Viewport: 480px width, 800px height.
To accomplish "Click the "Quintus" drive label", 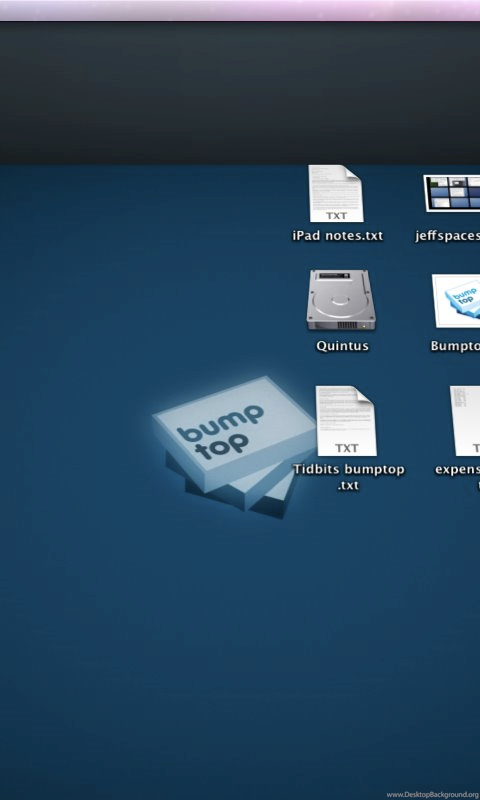I will point(342,346).
